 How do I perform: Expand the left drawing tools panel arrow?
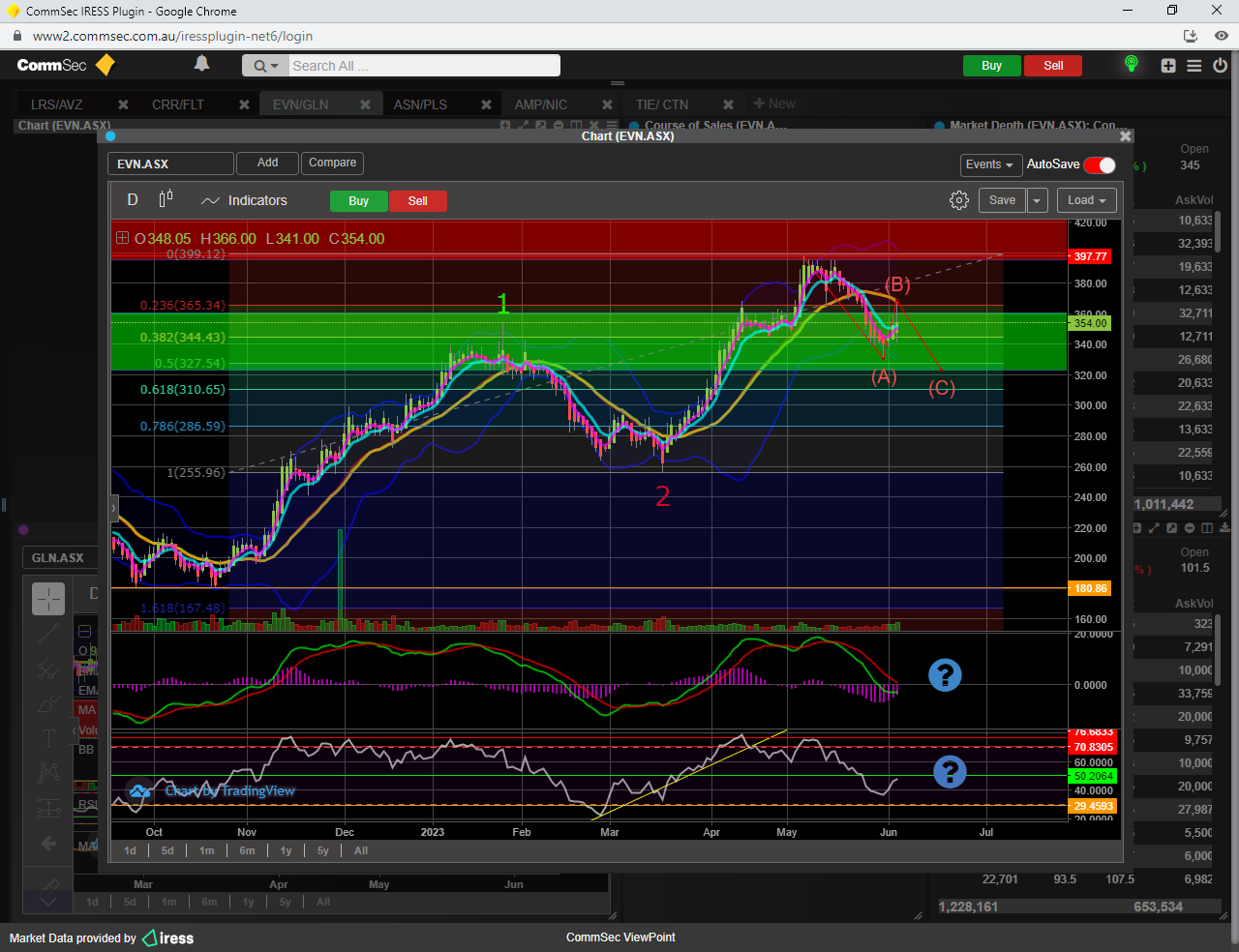[x=113, y=508]
